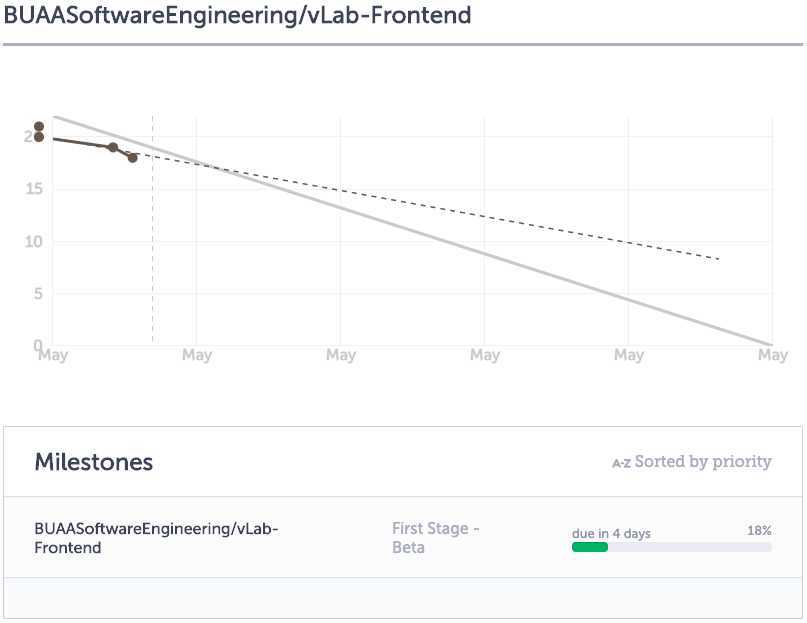Click the y-axis label 10
This screenshot has height=623, width=807.
[34, 241]
